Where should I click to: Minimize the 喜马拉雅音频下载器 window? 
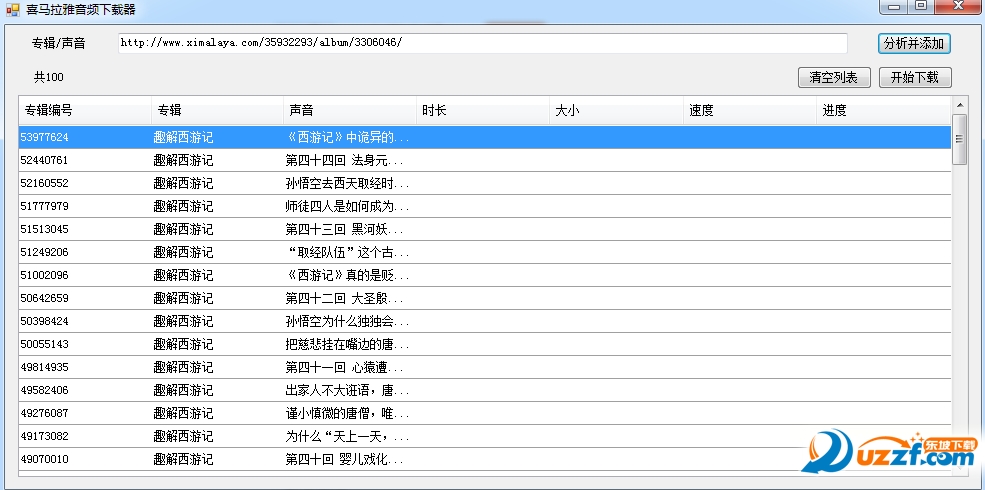894,6
